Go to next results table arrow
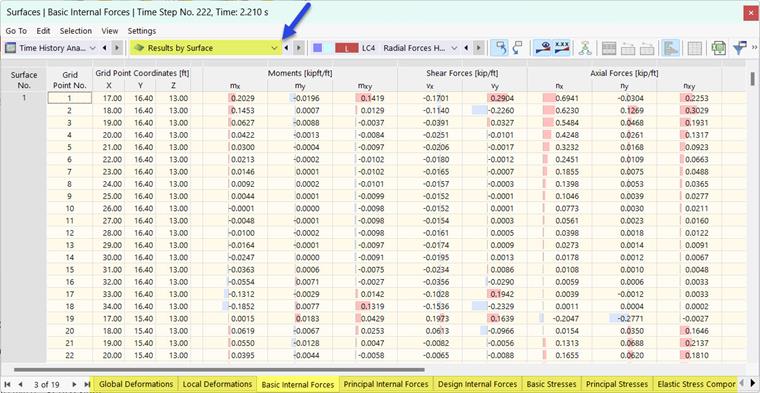The height and width of the screenshot is (393, 760). (x=299, y=48)
